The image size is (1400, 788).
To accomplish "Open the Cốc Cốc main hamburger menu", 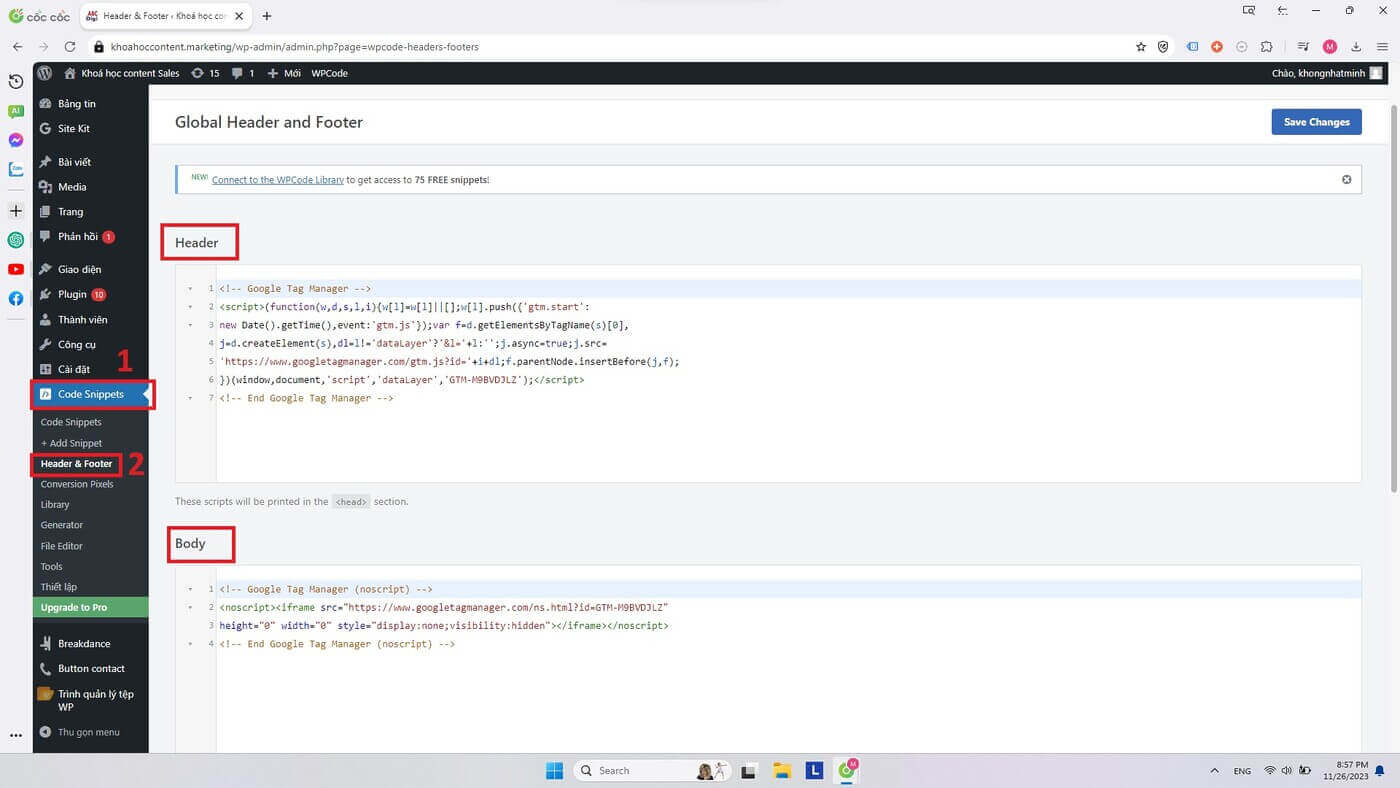I will pos(1382,47).
